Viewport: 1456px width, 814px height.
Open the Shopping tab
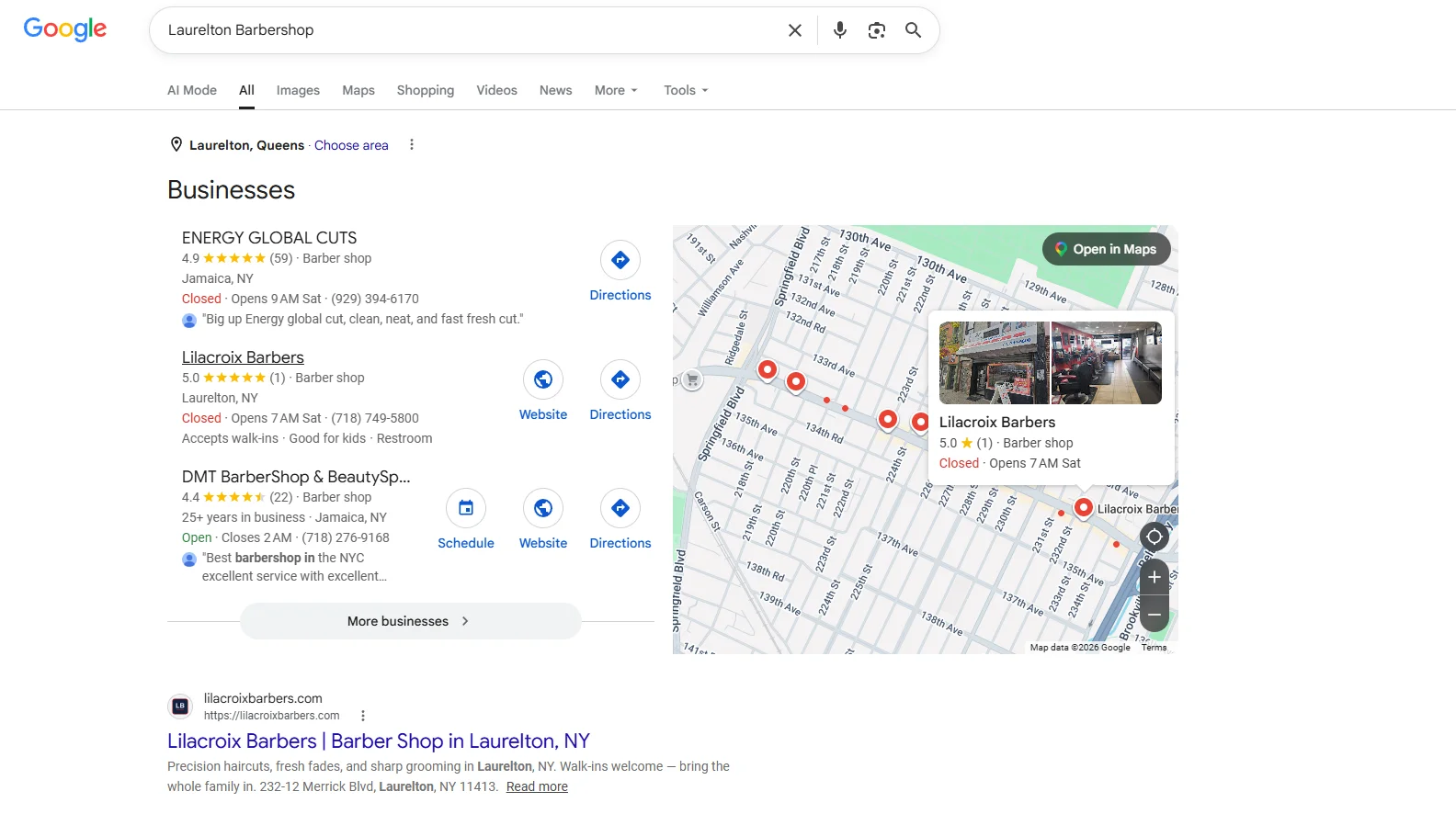(426, 90)
